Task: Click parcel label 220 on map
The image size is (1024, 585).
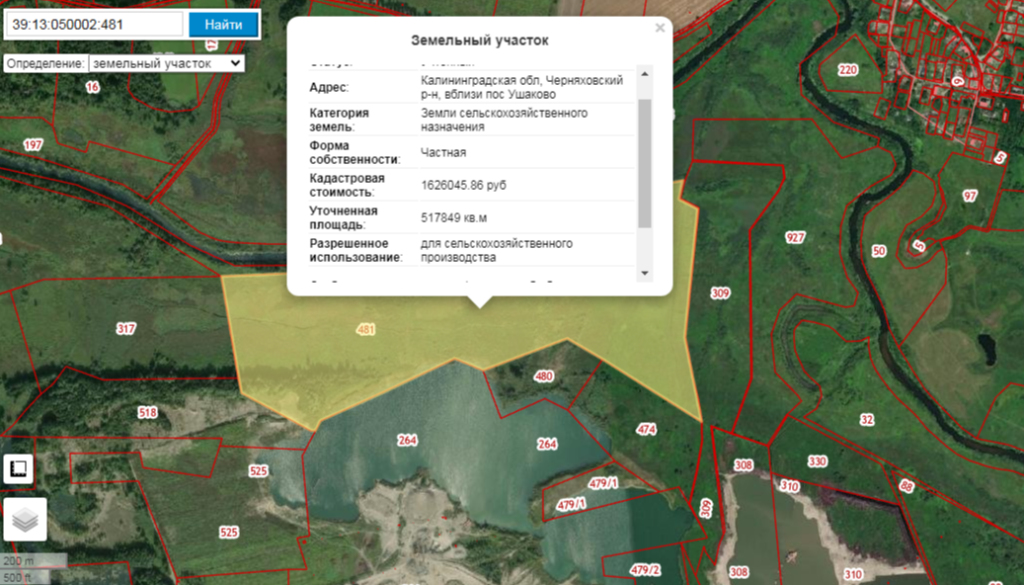Action: coord(848,70)
